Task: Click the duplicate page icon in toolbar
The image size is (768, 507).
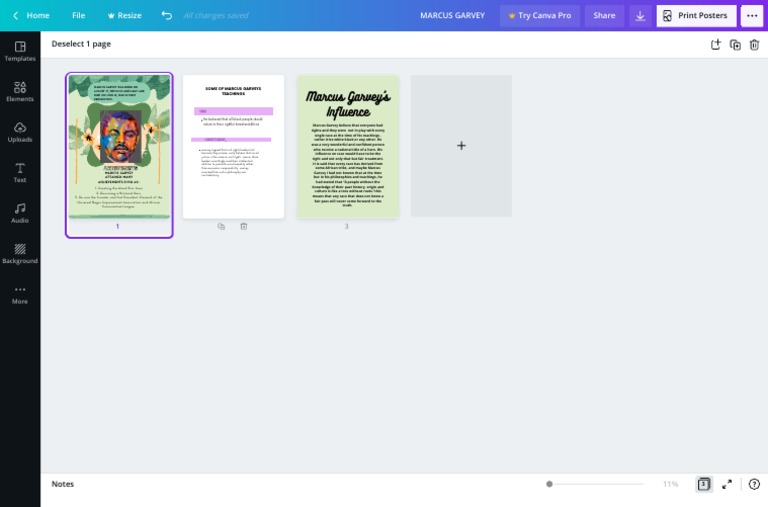Action: point(735,45)
